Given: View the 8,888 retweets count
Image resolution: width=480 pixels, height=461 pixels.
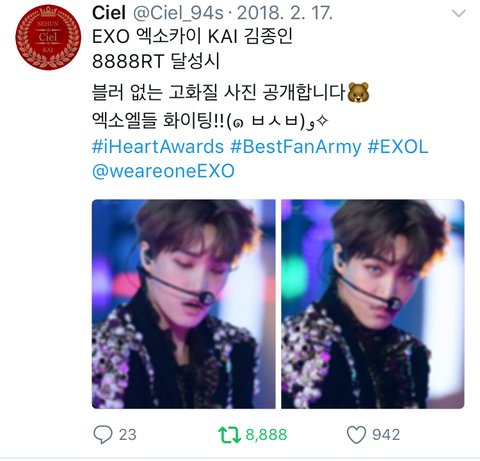Looking at the screenshot, I should coord(266,435).
